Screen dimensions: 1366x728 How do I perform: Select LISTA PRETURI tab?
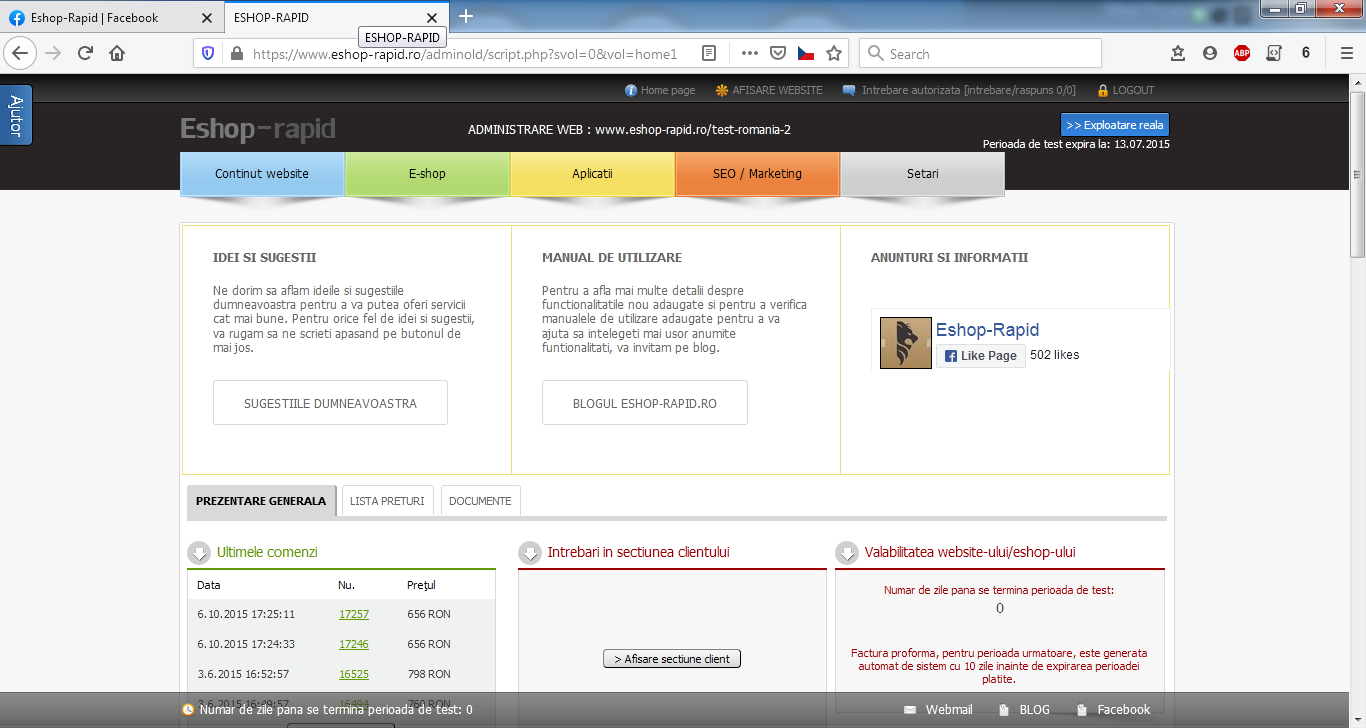click(x=387, y=501)
